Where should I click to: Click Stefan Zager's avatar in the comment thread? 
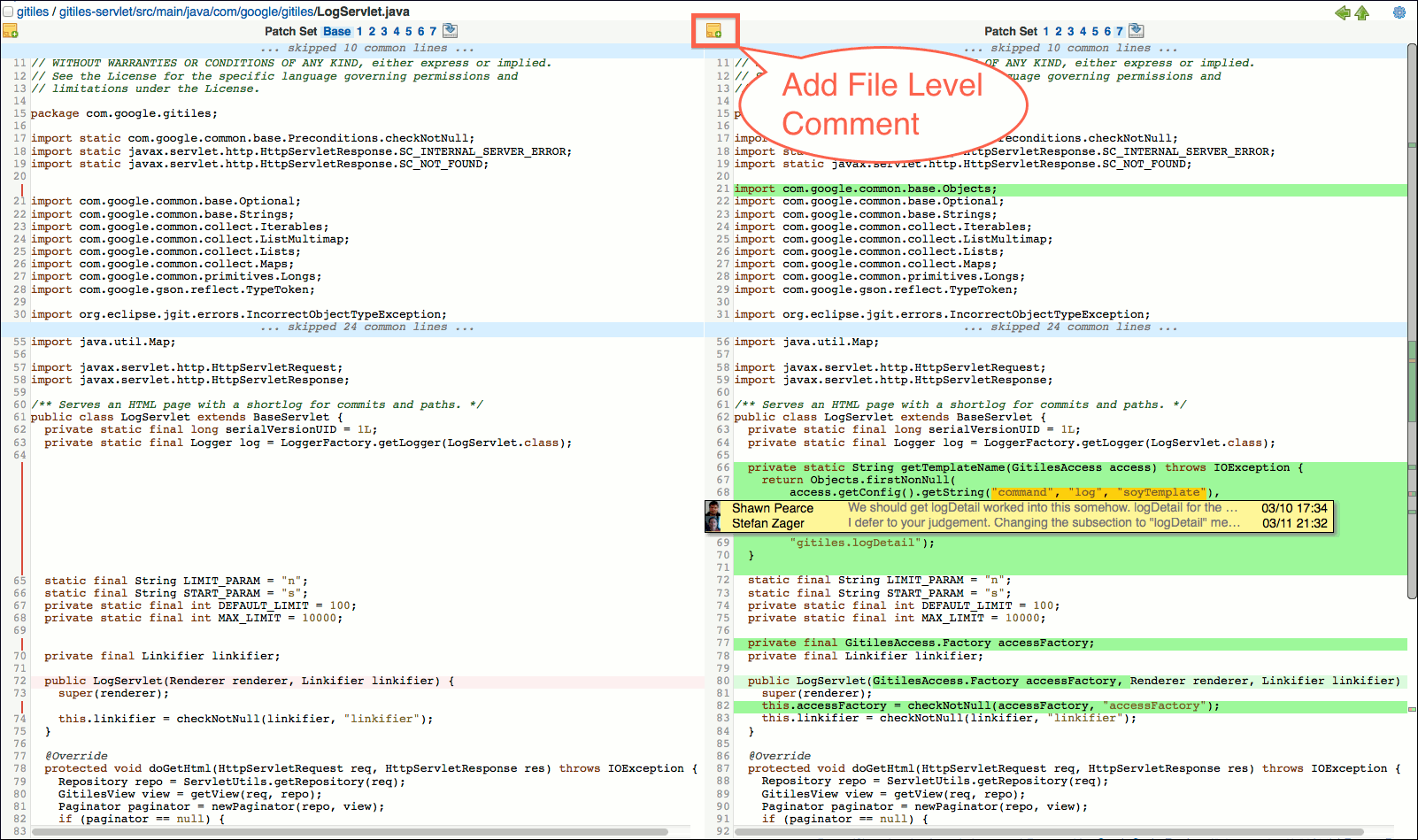[x=713, y=523]
